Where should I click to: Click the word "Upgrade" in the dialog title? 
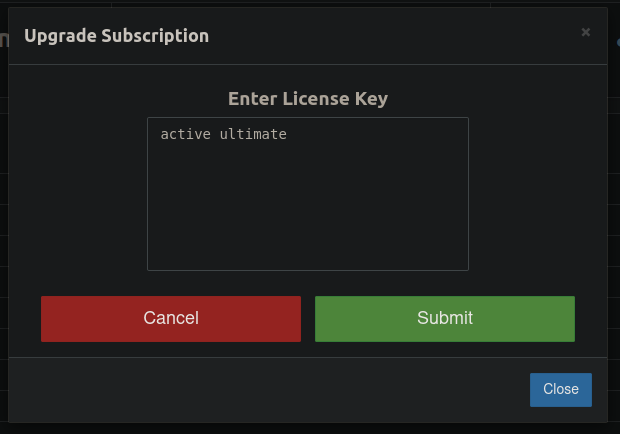click(x=57, y=36)
